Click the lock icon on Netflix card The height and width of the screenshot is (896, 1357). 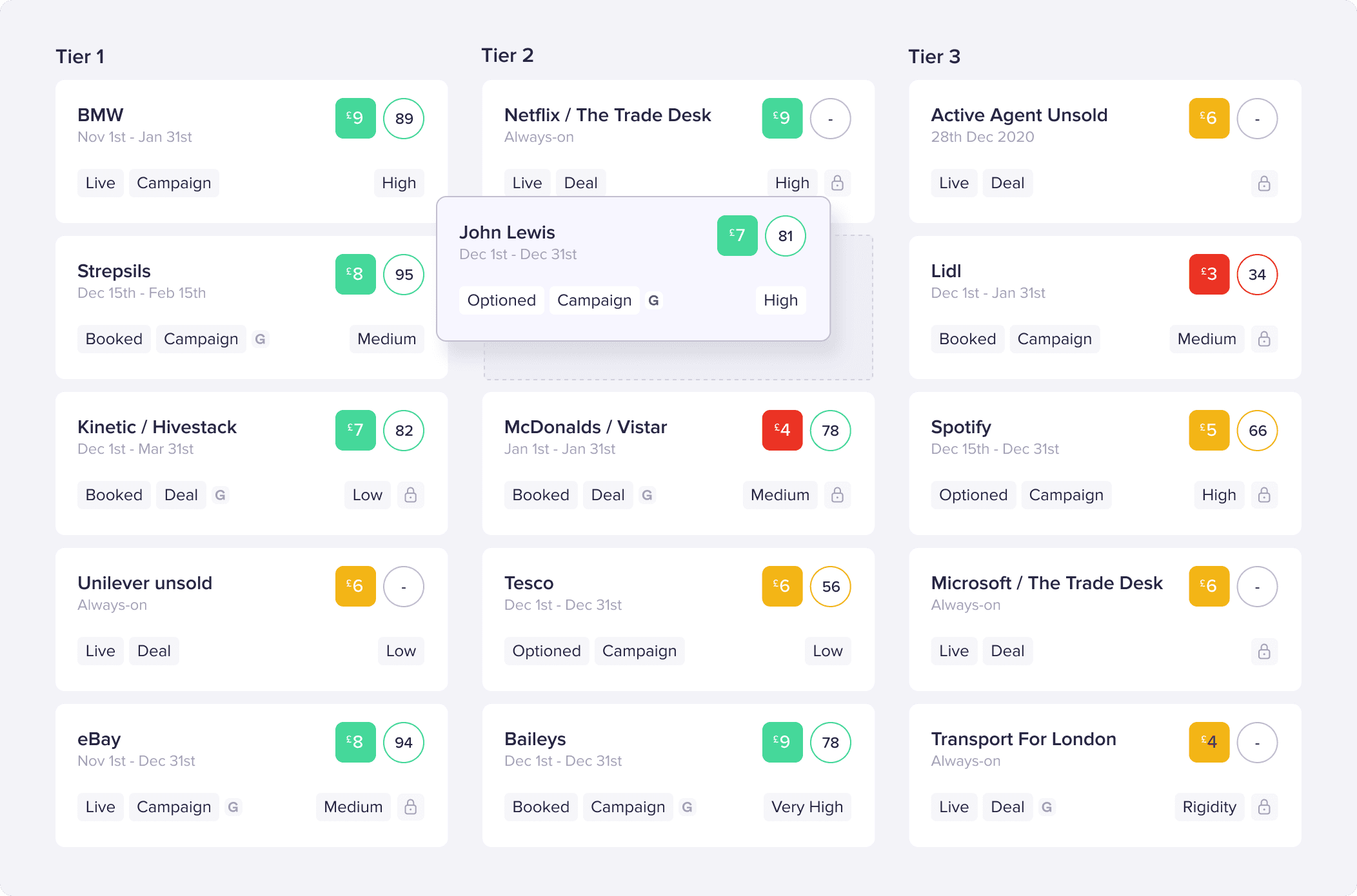coord(837,183)
